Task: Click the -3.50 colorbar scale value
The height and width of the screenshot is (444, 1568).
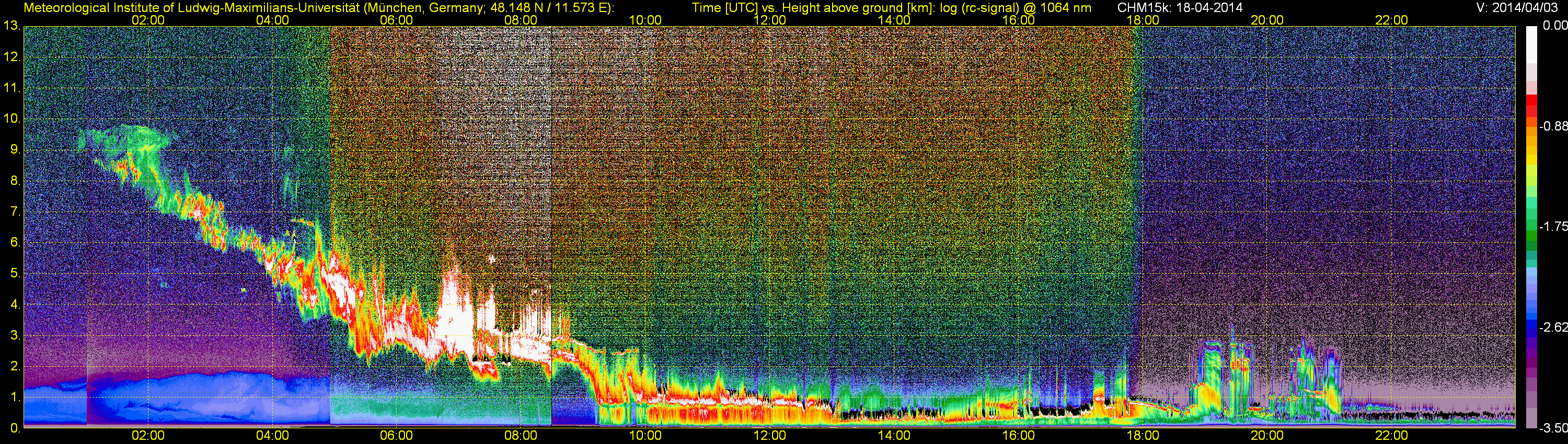Action: pos(1553,428)
